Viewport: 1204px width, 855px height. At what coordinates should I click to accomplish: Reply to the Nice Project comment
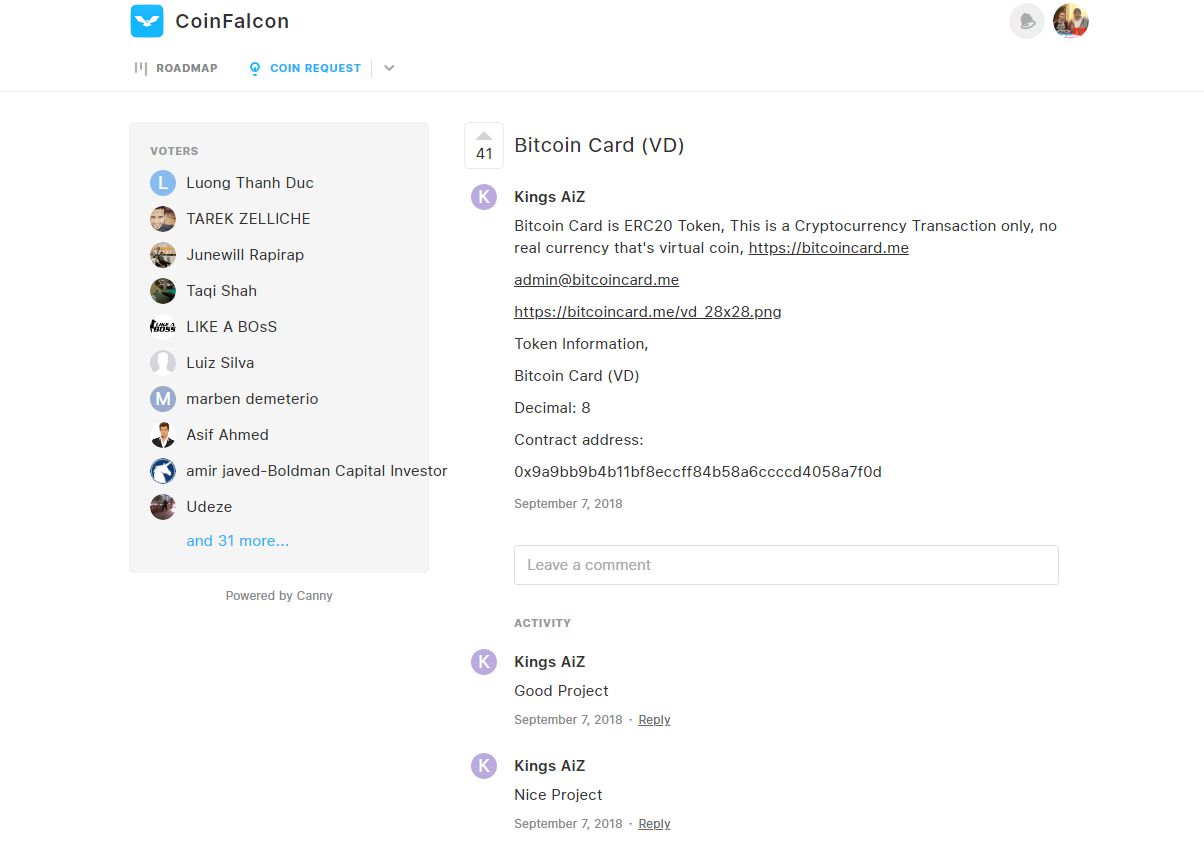pos(654,824)
